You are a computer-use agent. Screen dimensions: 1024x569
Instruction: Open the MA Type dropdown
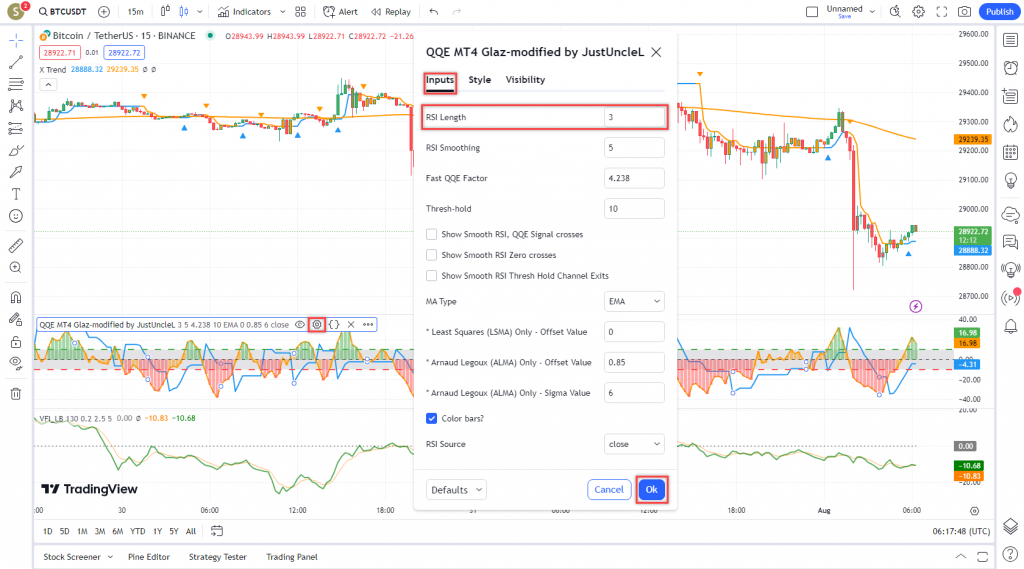click(x=634, y=301)
